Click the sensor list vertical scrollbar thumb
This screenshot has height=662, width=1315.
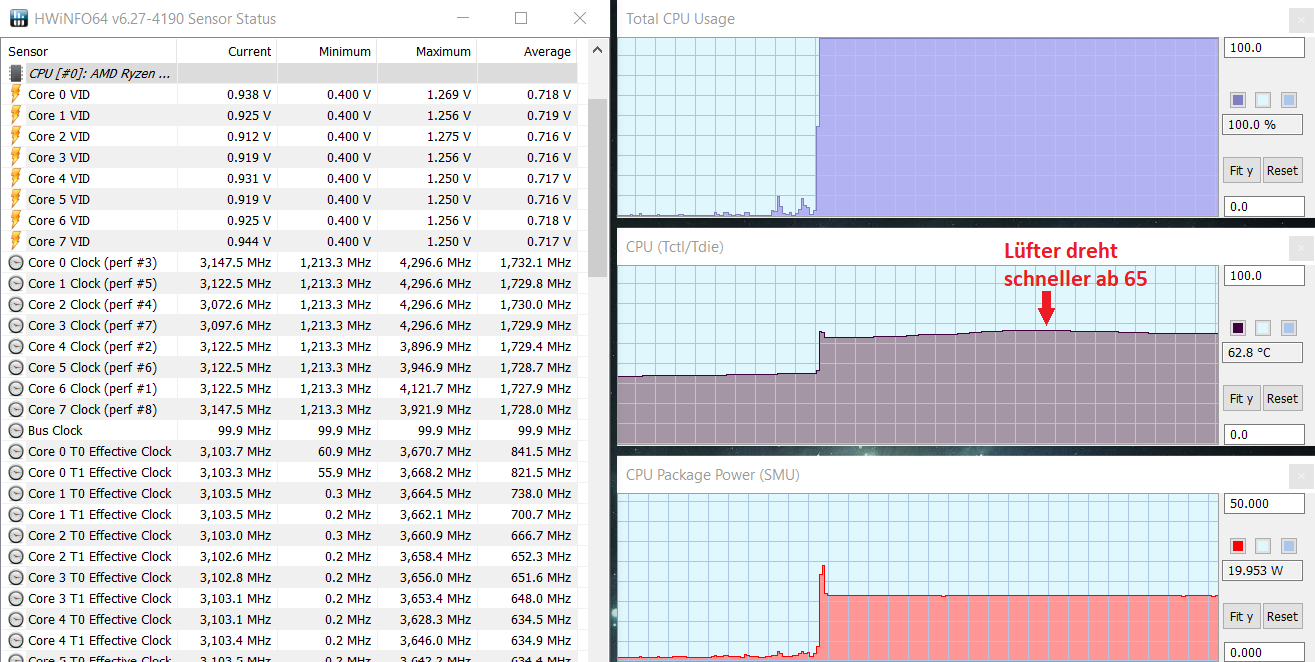coord(596,187)
